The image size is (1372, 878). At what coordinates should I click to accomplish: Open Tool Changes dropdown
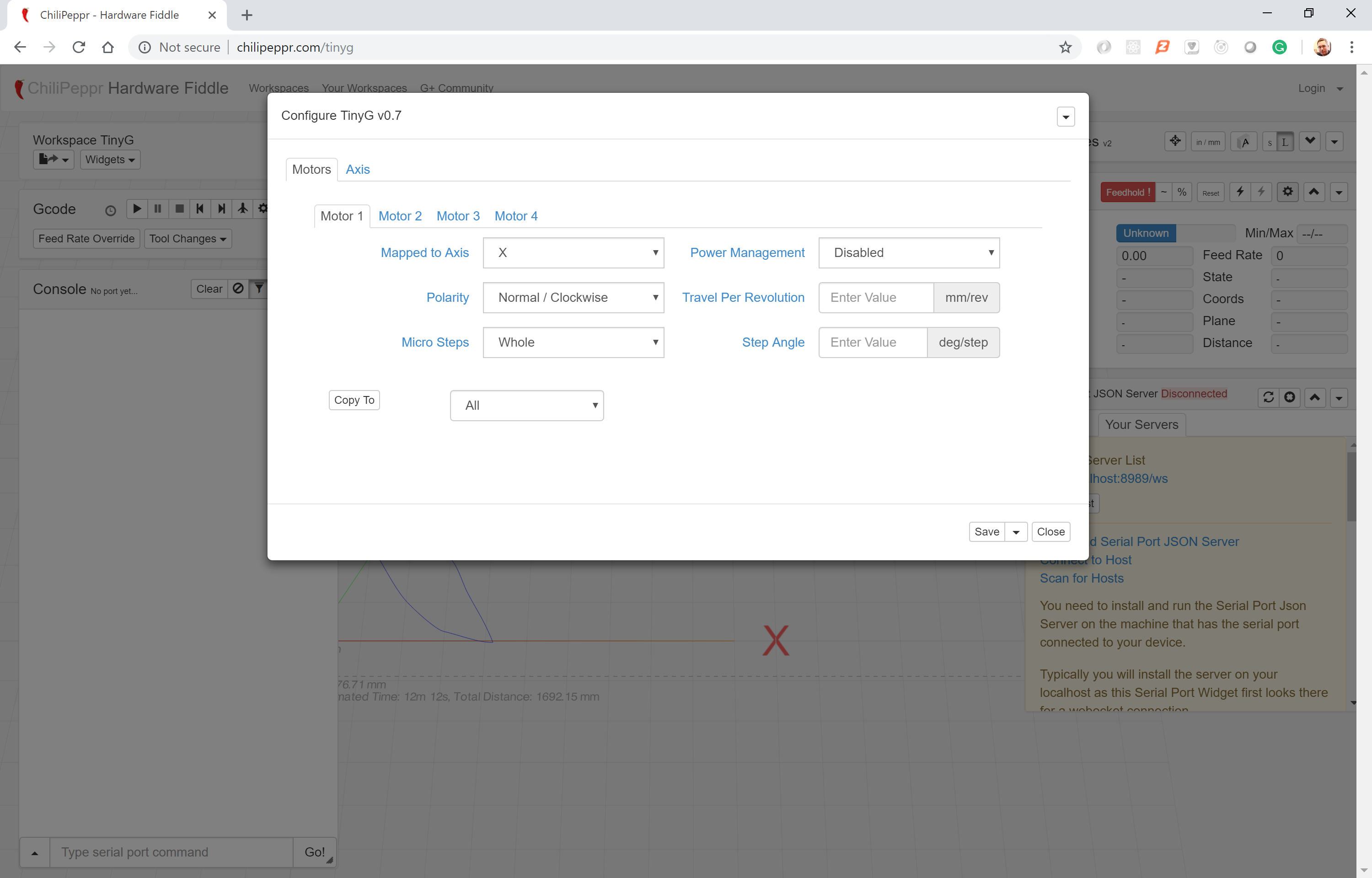(188, 238)
